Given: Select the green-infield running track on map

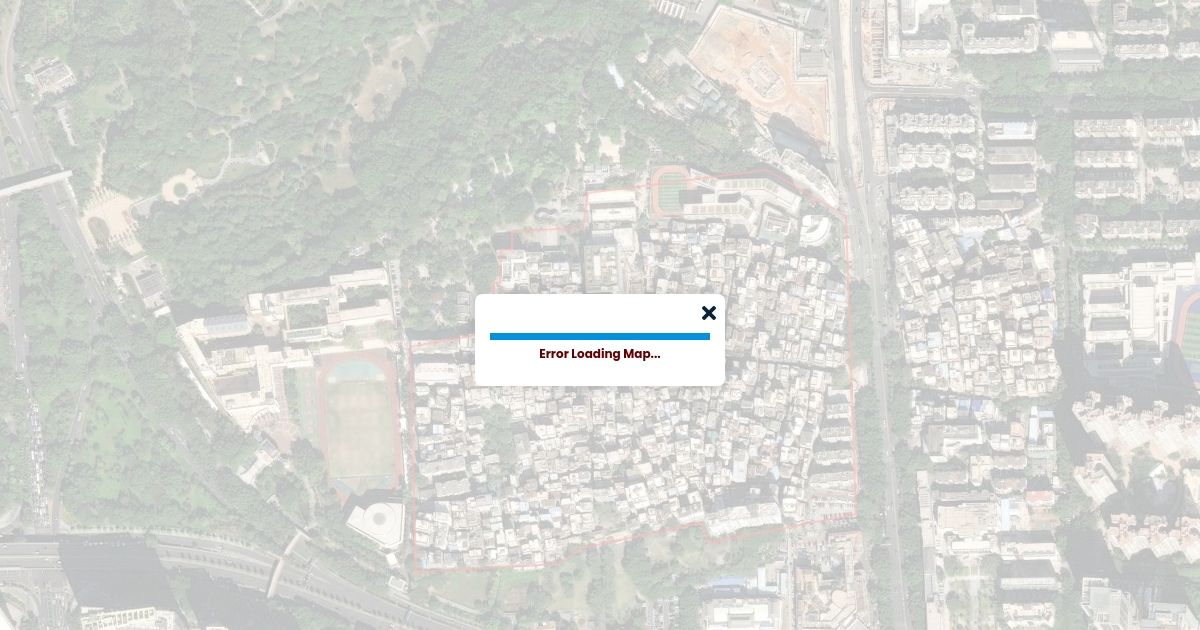Looking at the screenshot, I should [677, 189].
